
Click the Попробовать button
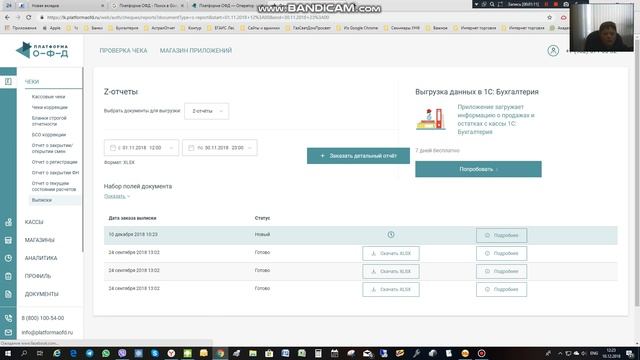pyautogui.click(x=478, y=169)
